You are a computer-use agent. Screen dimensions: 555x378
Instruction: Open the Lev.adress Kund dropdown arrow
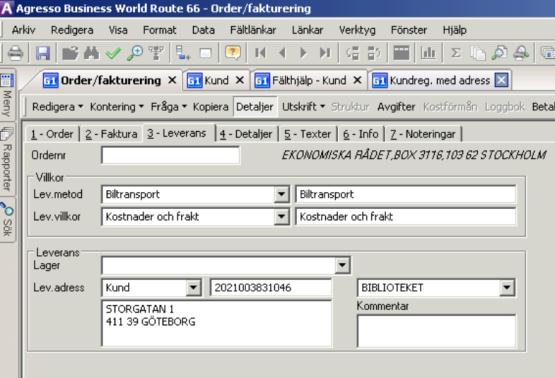[x=193, y=287]
